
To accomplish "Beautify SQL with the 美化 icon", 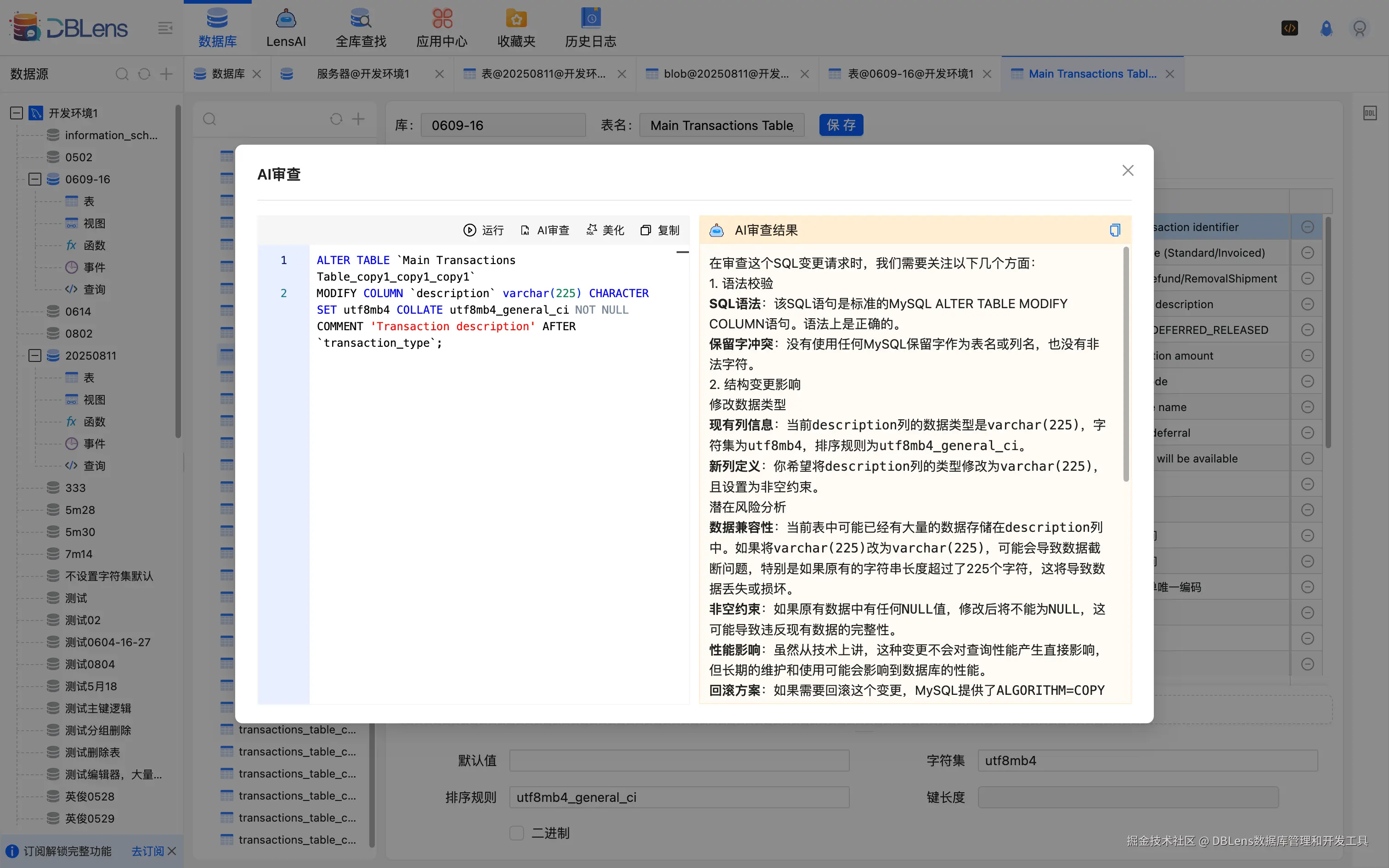I will pyautogui.click(x=592, y=230).
